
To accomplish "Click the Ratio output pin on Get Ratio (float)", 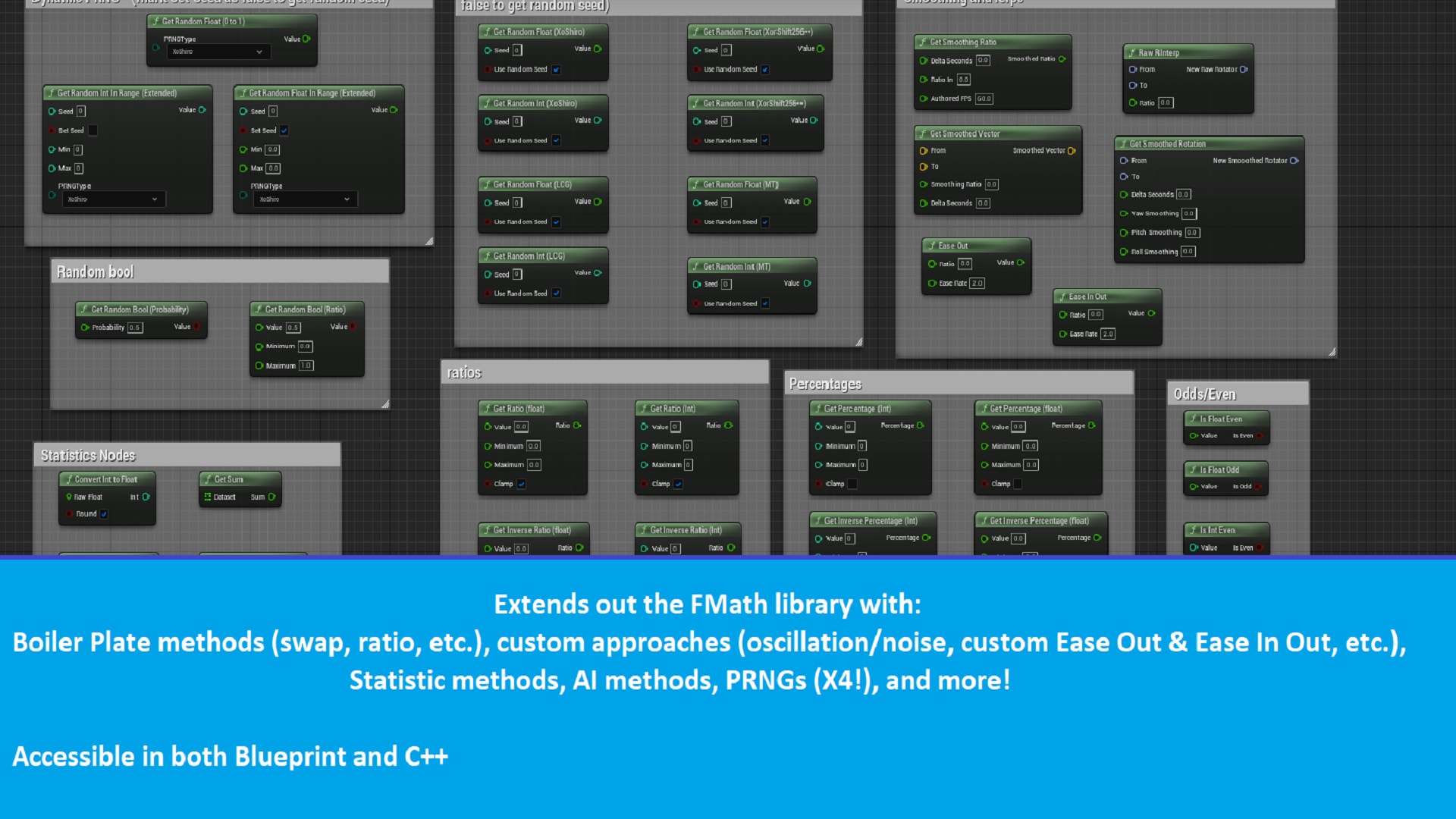I will click(x=577, y=425).
